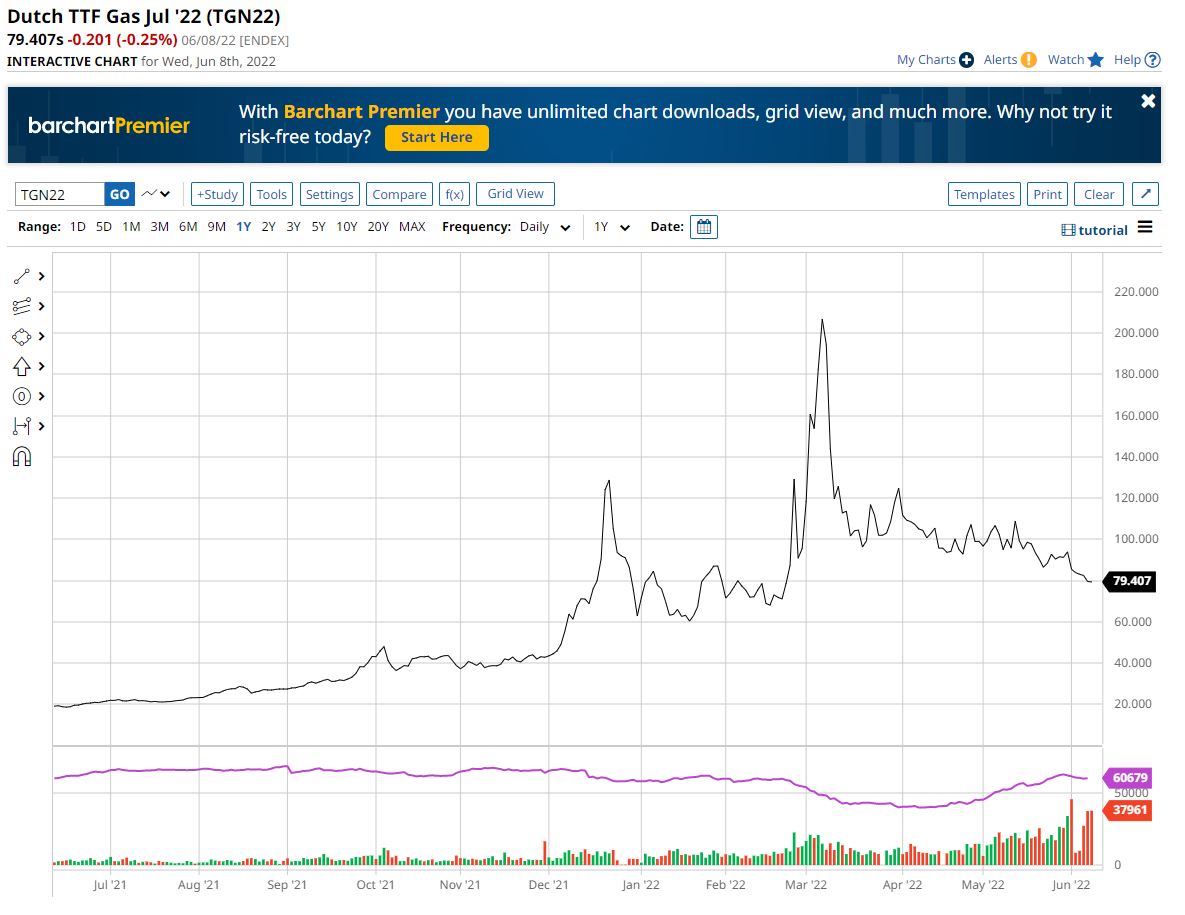1185x915 pixels.
Task: Expand chart to full screen with arrow icon
Action: pyautogui.click(x=1146, y=194)
